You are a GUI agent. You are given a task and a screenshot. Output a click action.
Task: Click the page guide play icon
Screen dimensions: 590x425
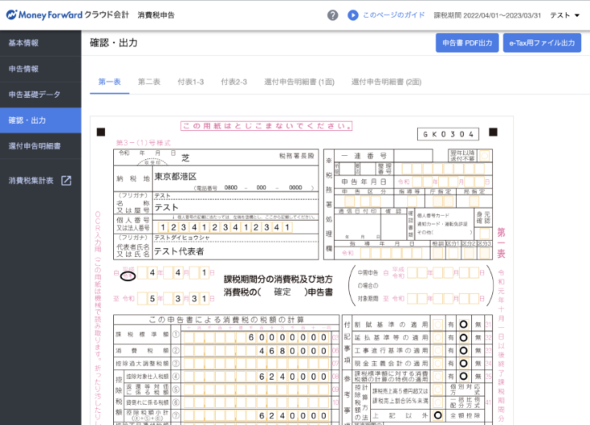pos(353,15)
